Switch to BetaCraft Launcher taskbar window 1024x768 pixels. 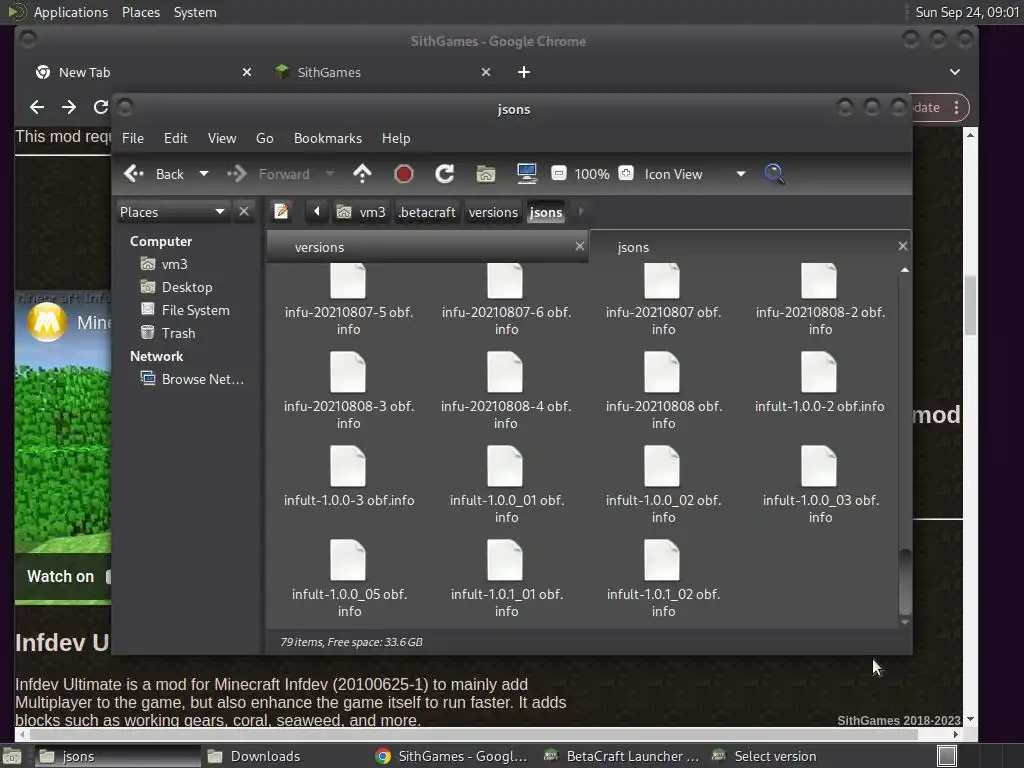[x=621, y=756]
